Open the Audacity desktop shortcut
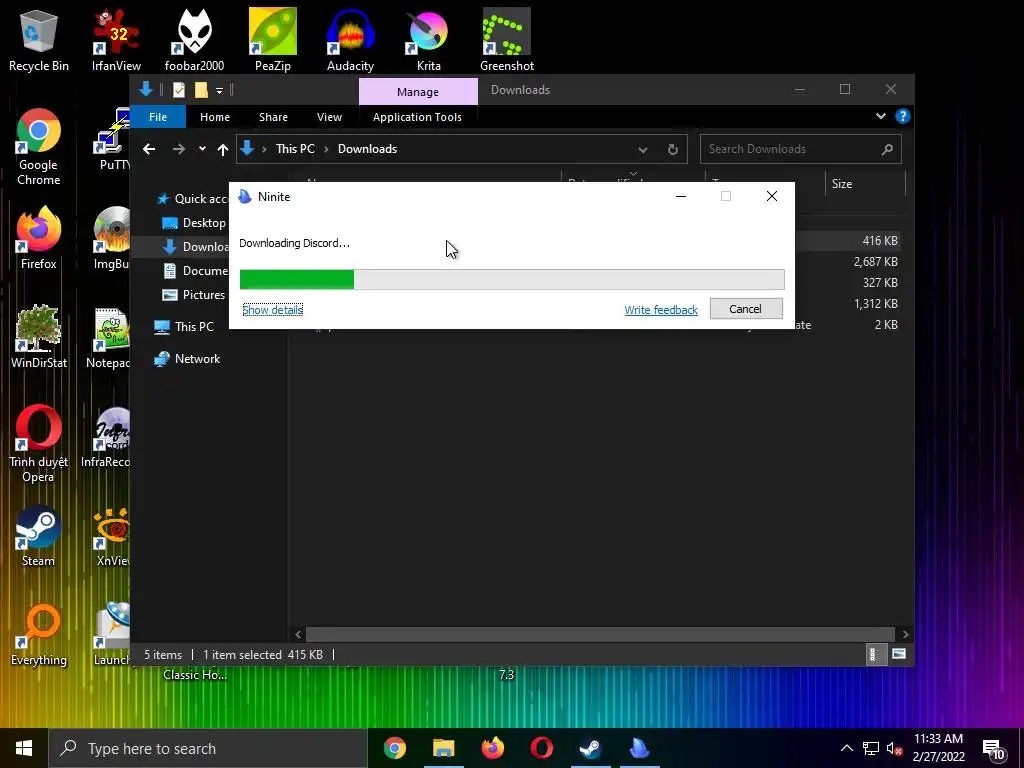This screenshot has height=768, width=1024. (x=351, y=39)
